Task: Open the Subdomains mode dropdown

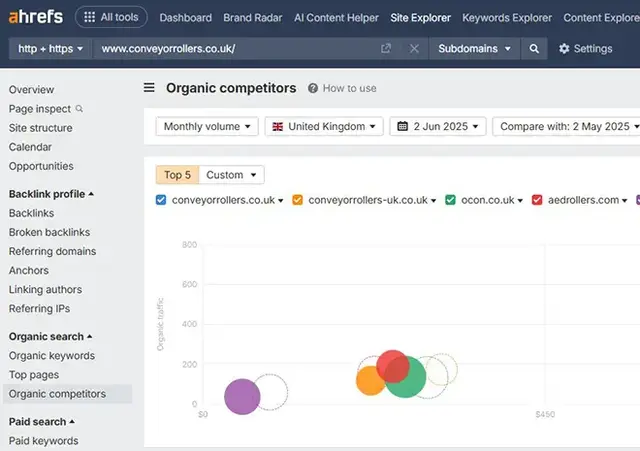Action: (474, 49)
